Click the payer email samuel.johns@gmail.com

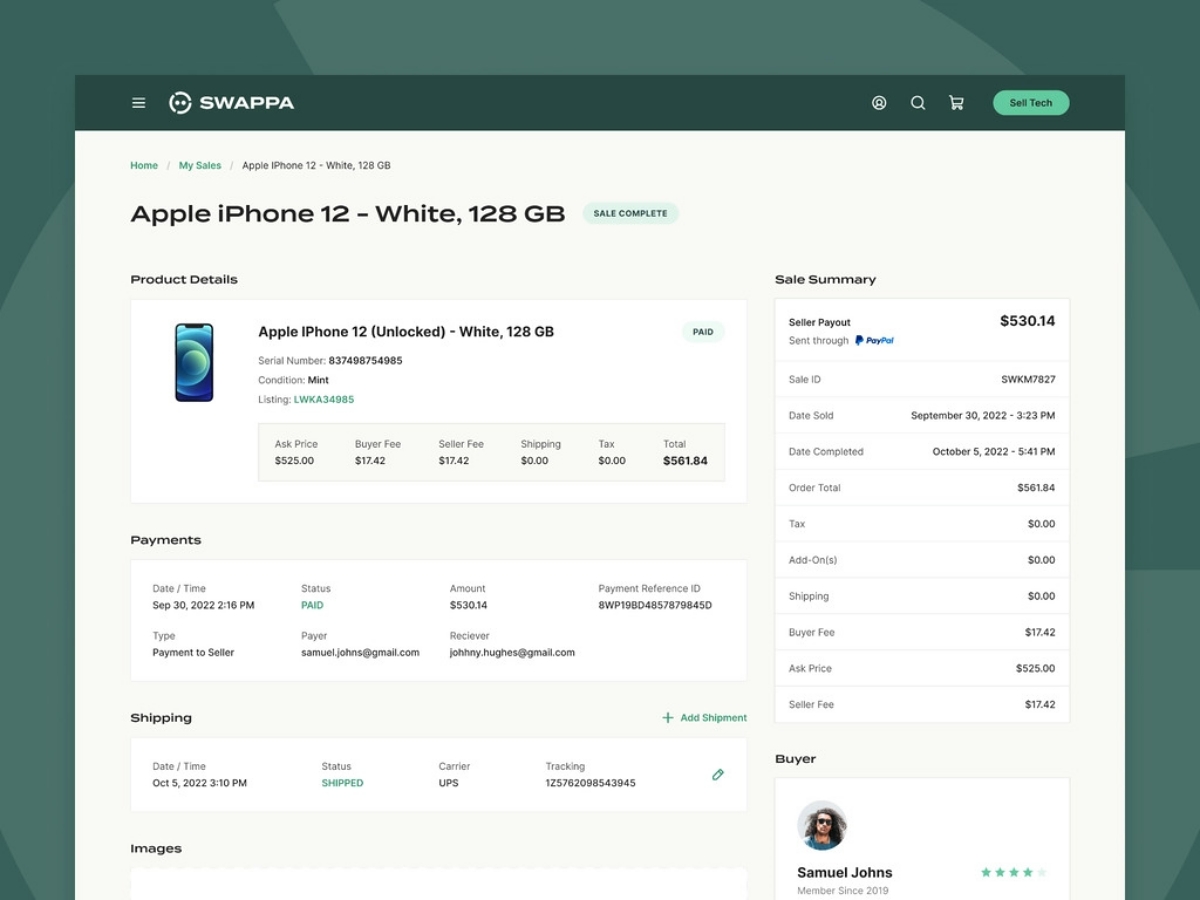360,653
